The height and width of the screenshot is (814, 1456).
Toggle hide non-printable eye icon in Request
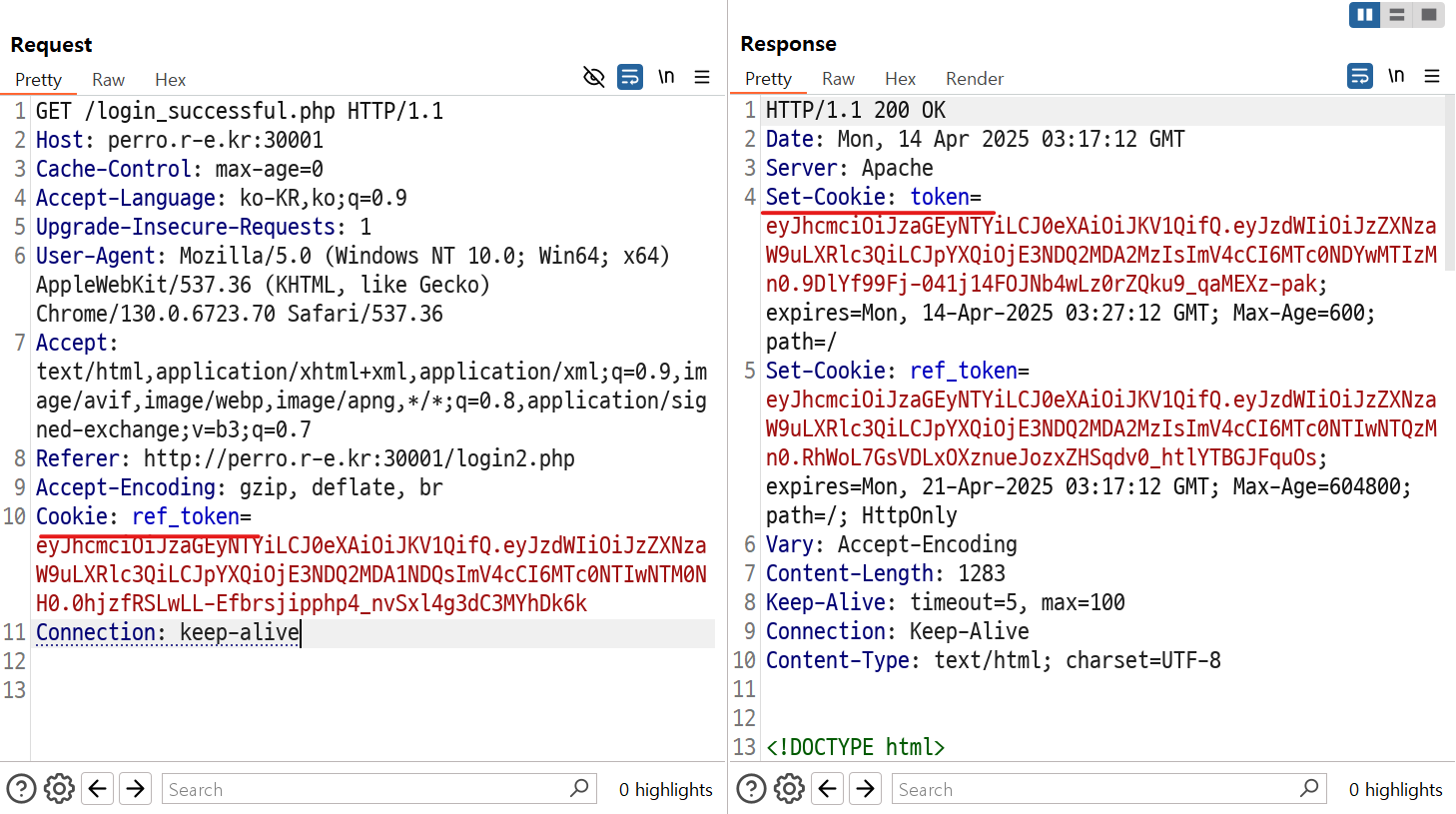tap(594, 77)
